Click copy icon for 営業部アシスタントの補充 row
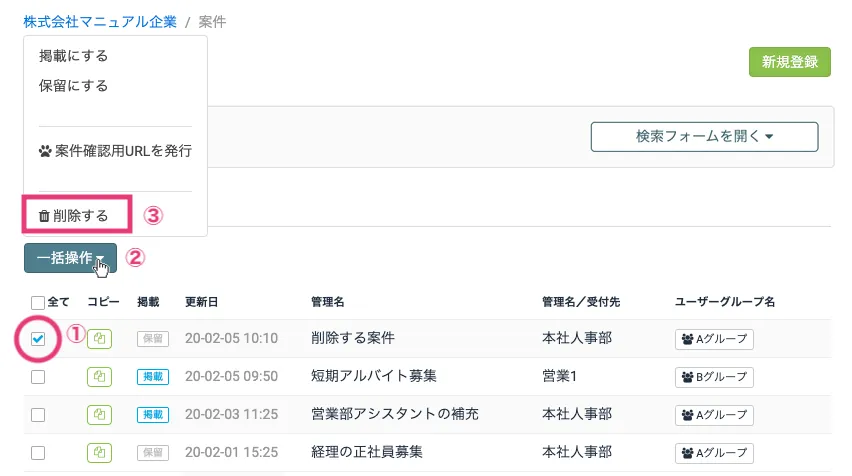The height and width of the screenshot is (476, 852). pos(99,414)
